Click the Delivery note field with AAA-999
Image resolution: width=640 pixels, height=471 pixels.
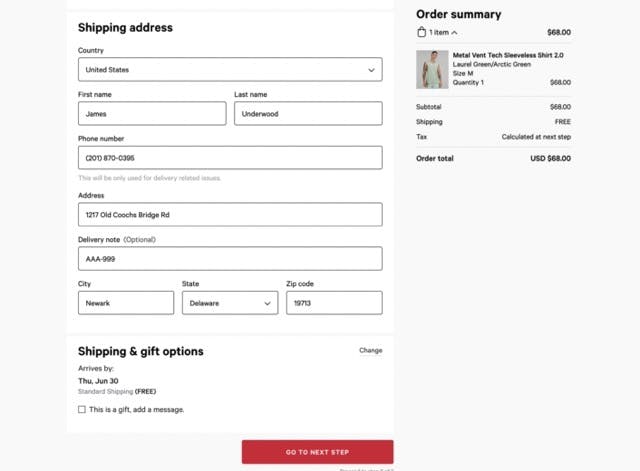(x=230, y=258)
